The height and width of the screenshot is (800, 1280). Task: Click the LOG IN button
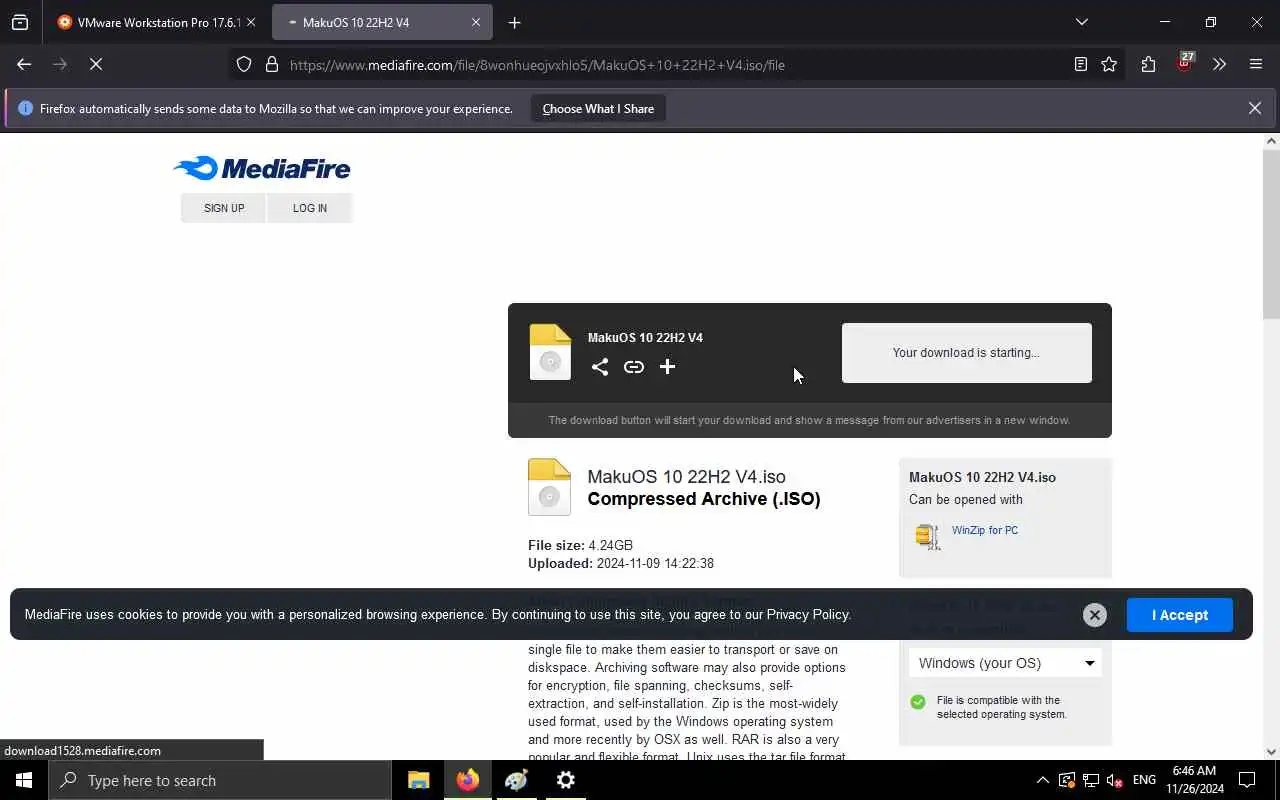pyautogui.click(x=310, y=208)
